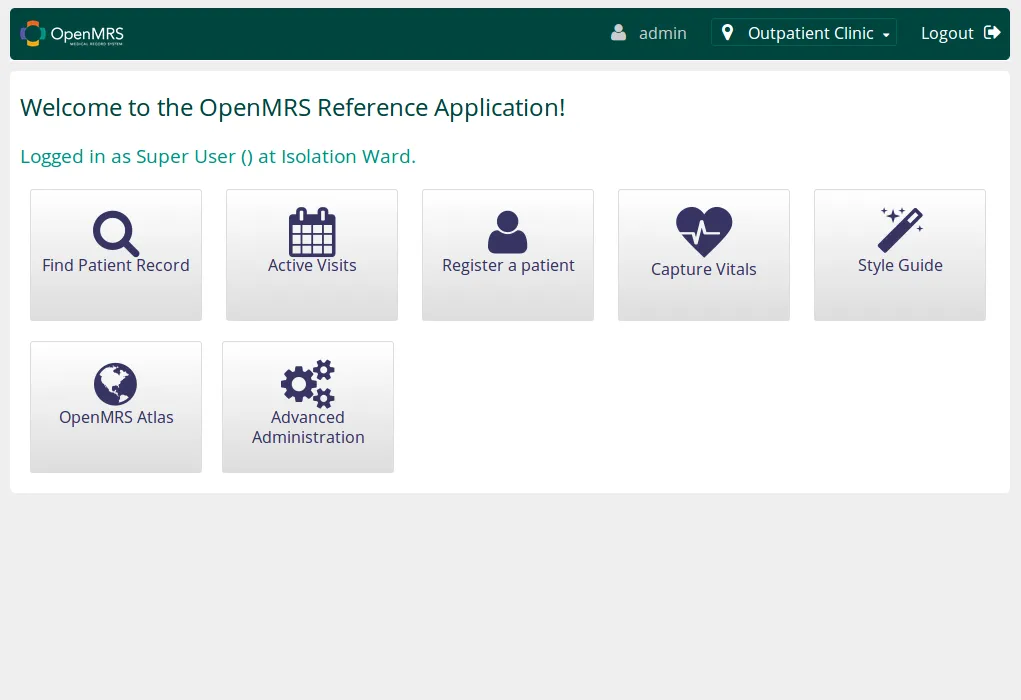This screenshot has height=700, width=1021.
Task: Open the admin account link
Action: point(662,33)
